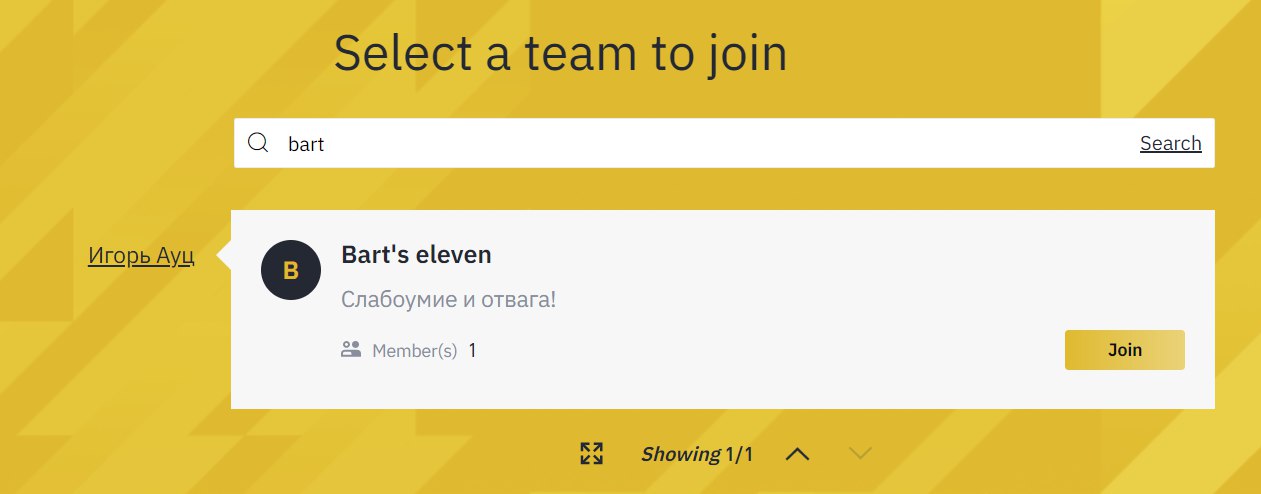
Task: Click the Member(s) label
Action: 414,351
